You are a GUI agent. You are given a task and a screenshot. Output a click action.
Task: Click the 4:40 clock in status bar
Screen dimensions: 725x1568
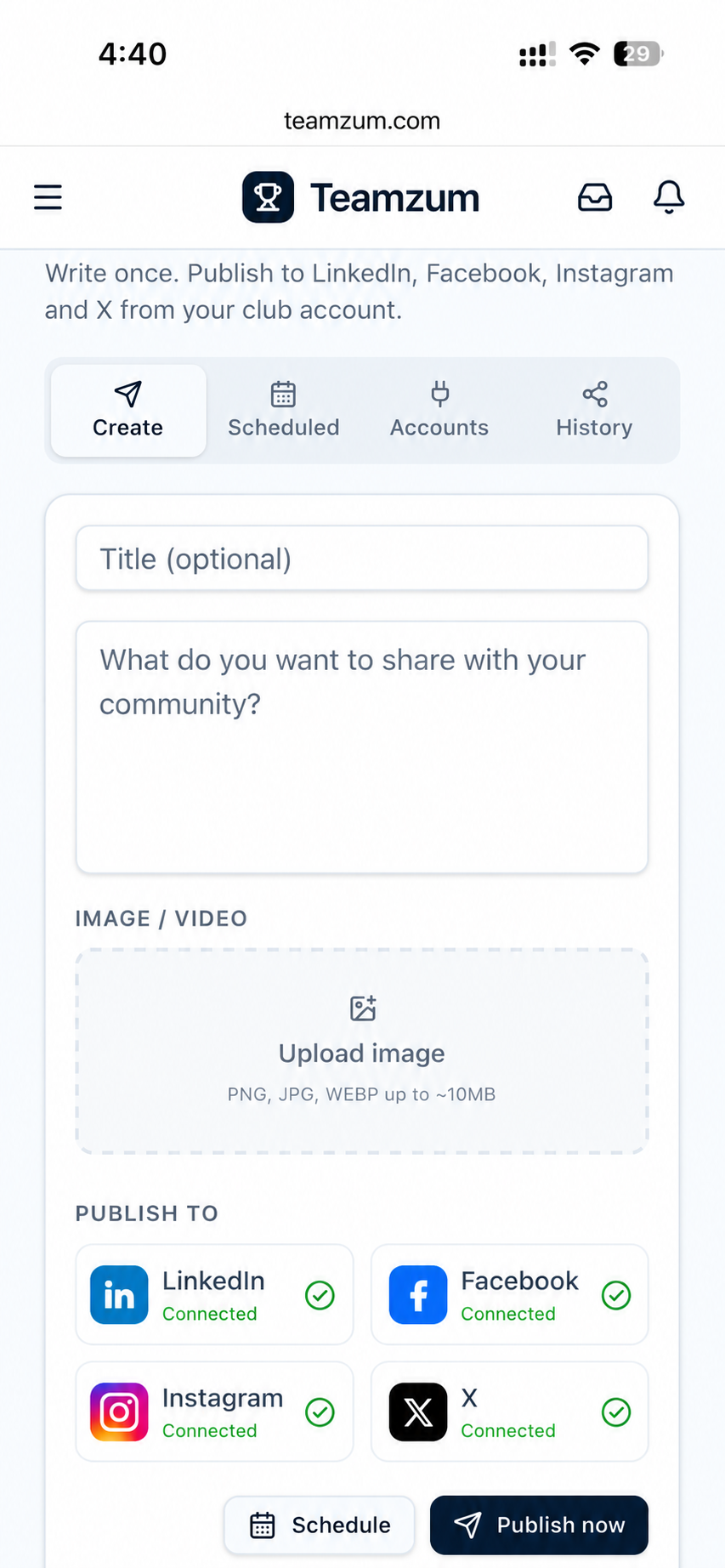(133, 54)
